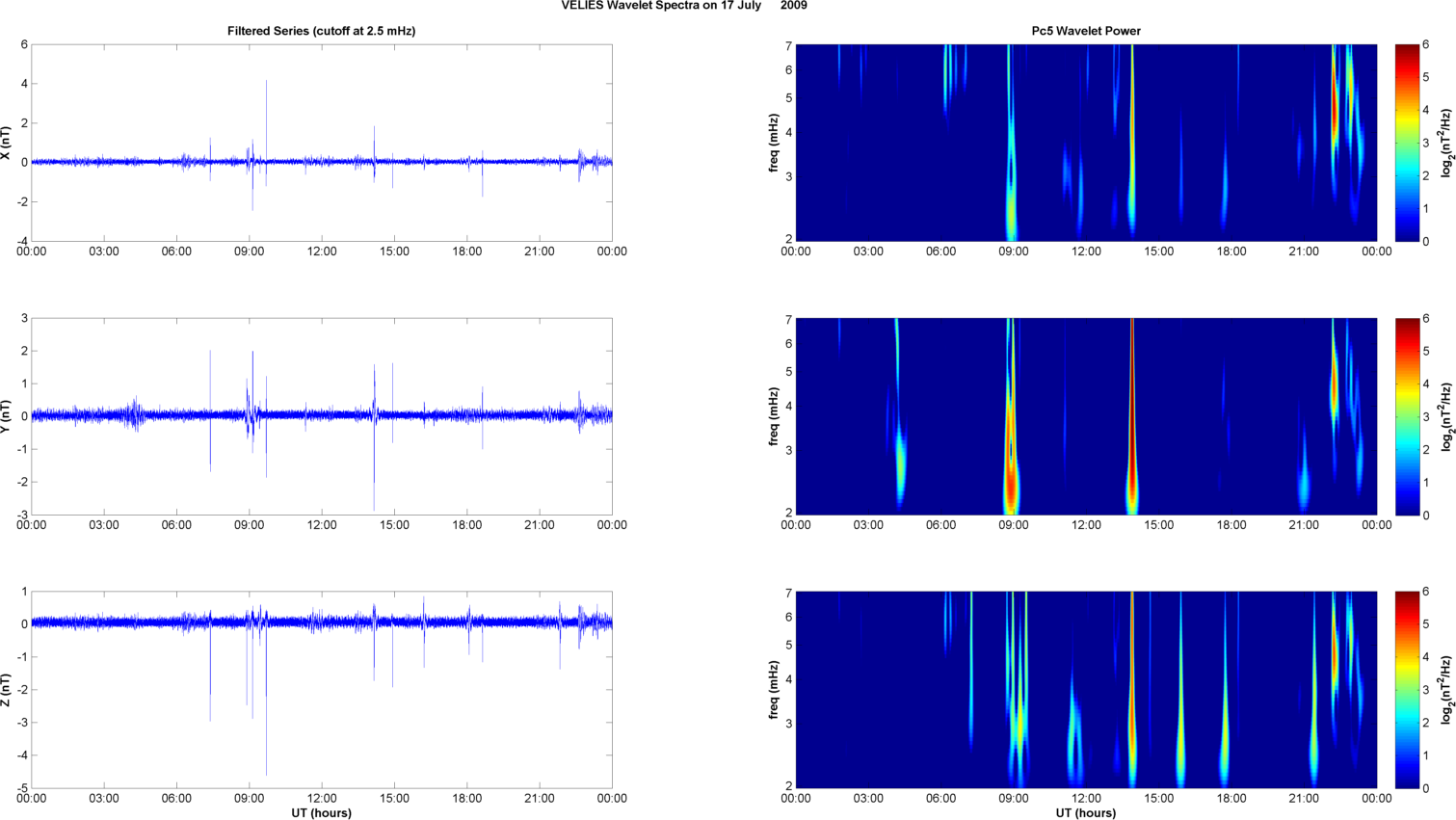1456x820 pixels.
Task: Click the "Y (nT)" axis label
Action: pos(7,416)
